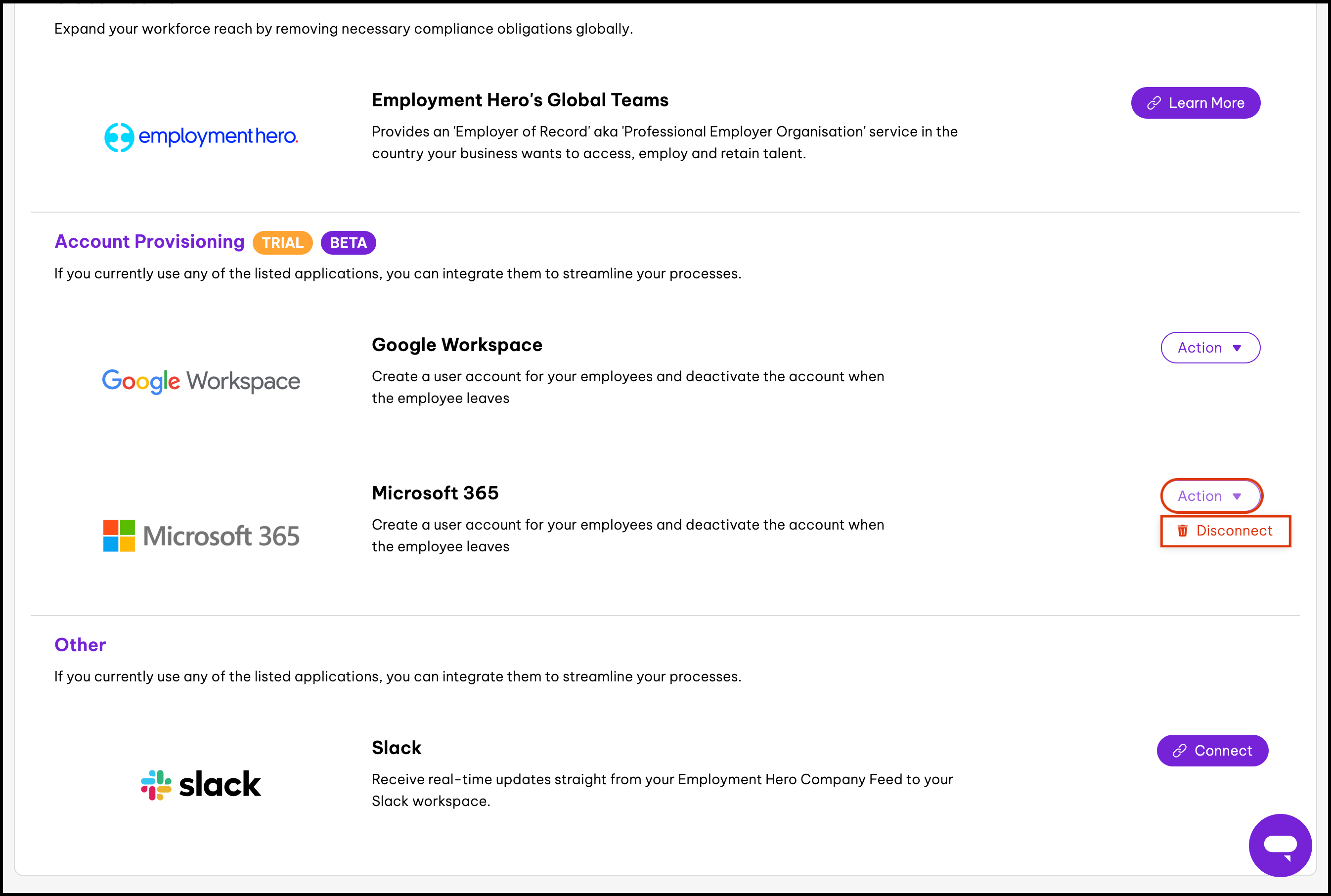Click the Google Workspace Action dropdown arrow
This screenshot has width=1331, height=896.
tap(1237, 348)
